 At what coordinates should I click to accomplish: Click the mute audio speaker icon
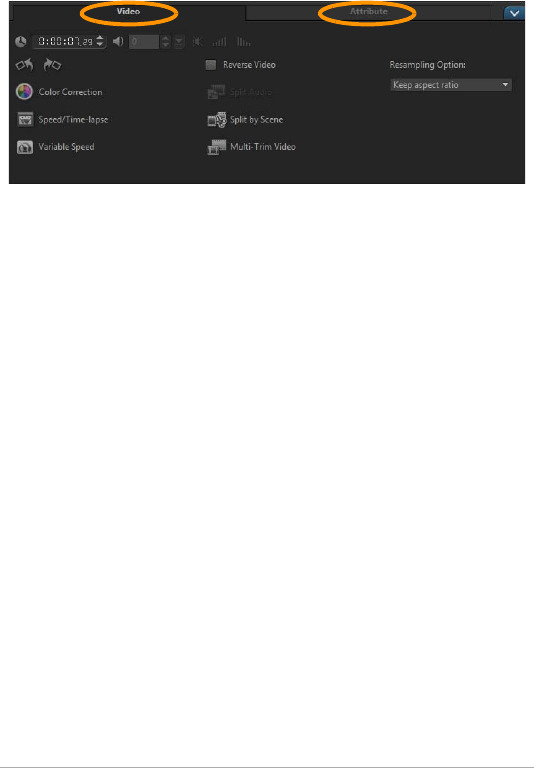pos(197,42)
